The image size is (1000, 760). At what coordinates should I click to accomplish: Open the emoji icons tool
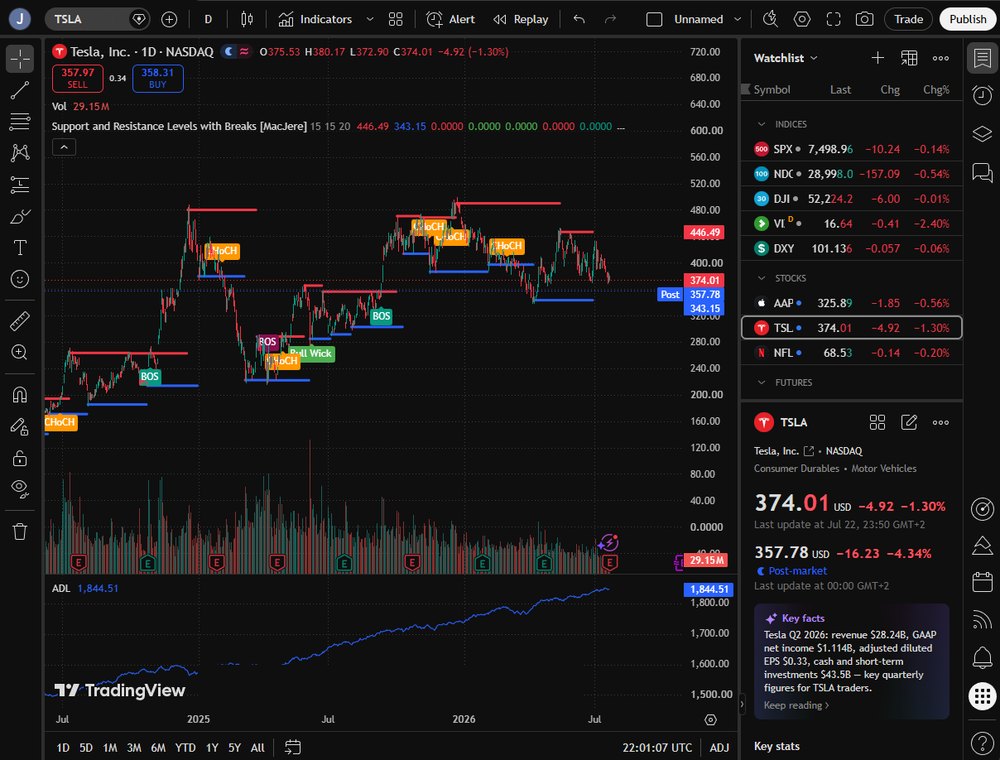(x=20, y=279)
